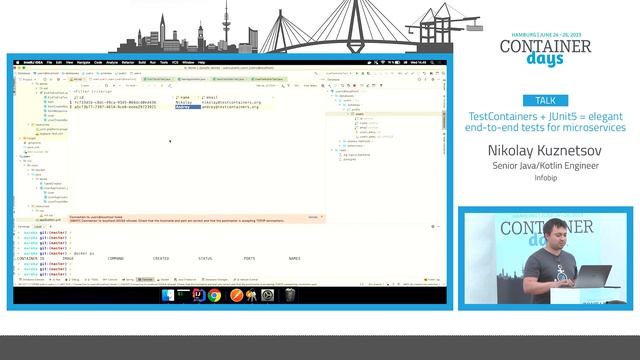Collapse the 'public' schema node
The width and height of the screenshot is (640, 360).
point(344,109)
